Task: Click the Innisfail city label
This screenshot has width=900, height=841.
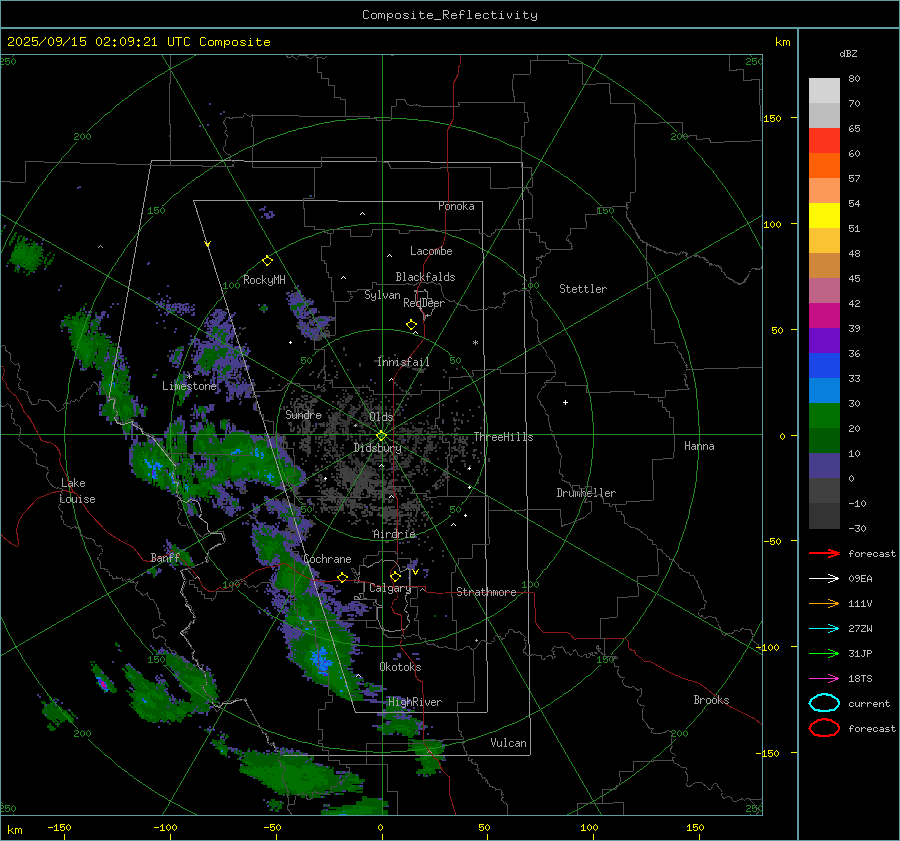Action: click(403, 362)
